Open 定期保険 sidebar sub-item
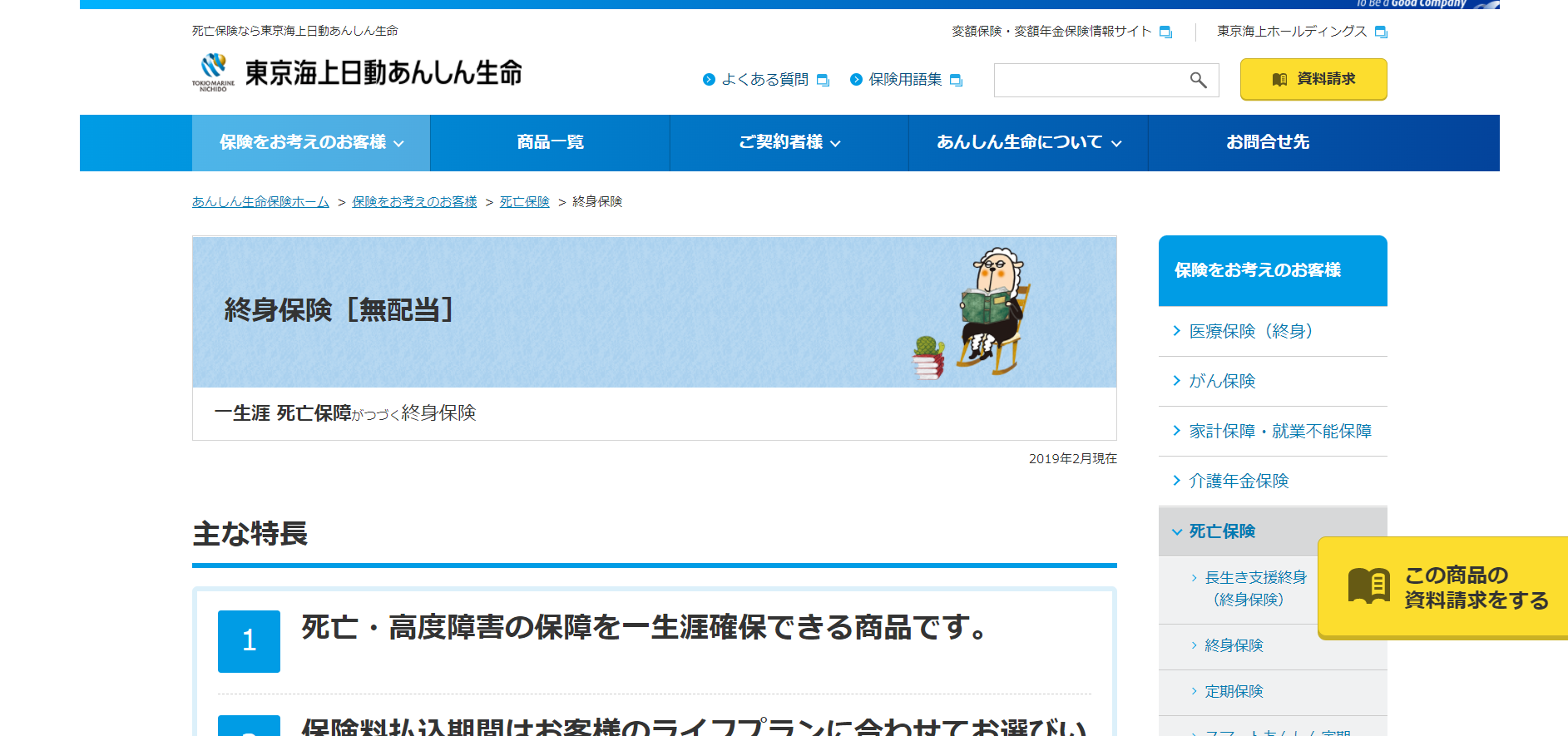 pyautogui.click(x=1234, y=691)
